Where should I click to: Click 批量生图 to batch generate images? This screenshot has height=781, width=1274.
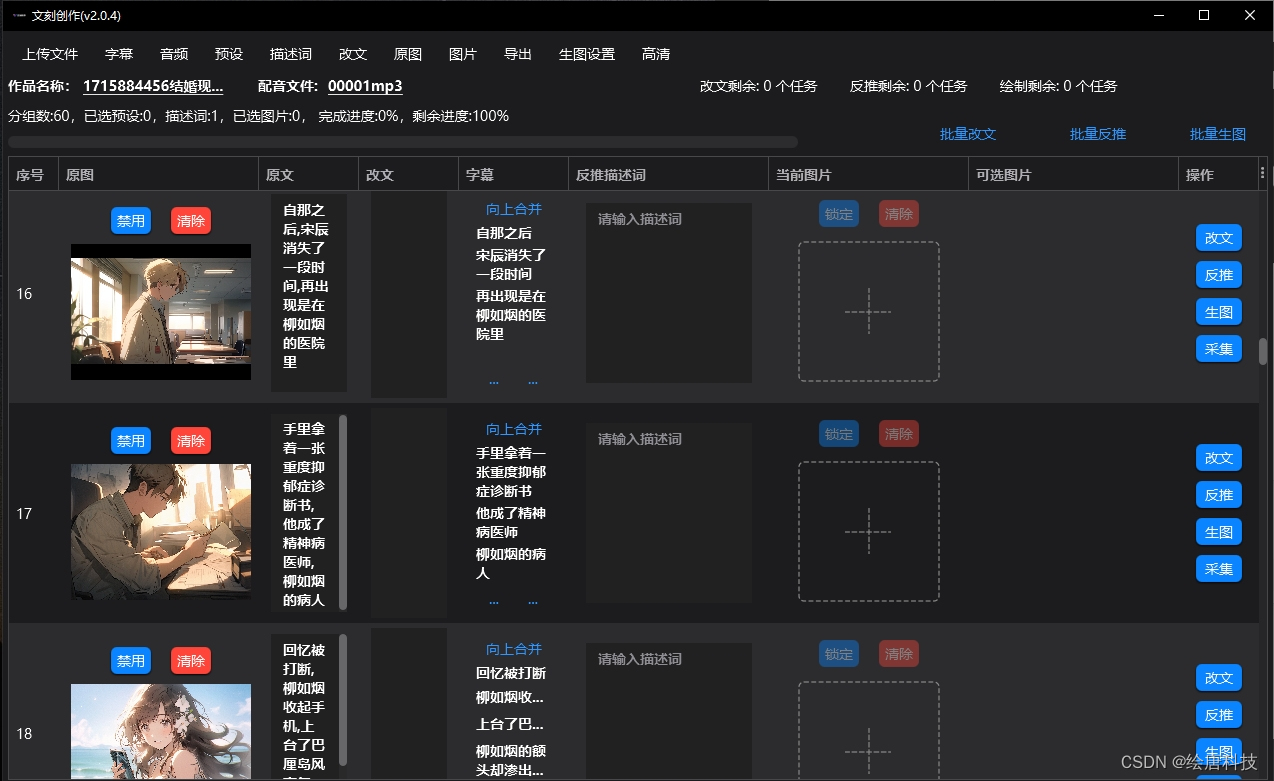pos(1218,133)
